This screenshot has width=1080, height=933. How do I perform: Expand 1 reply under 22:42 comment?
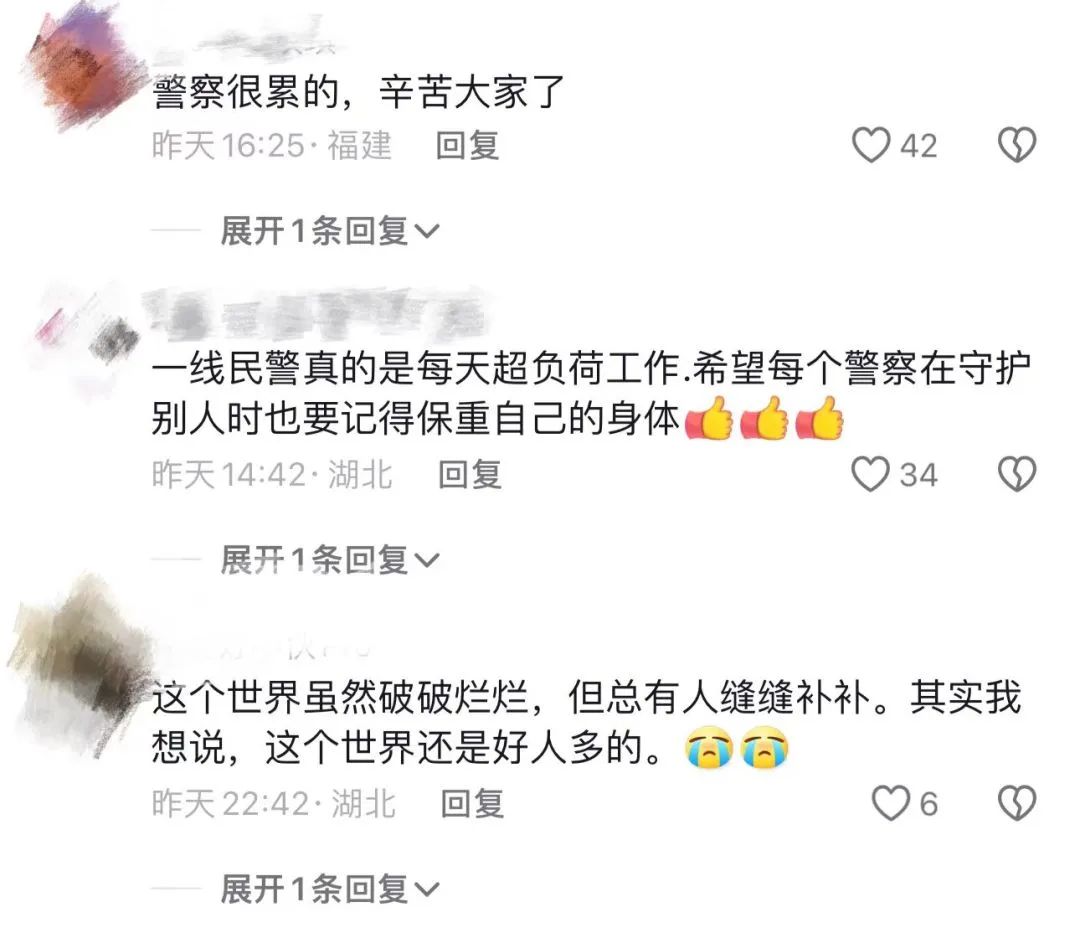(329, 889)
